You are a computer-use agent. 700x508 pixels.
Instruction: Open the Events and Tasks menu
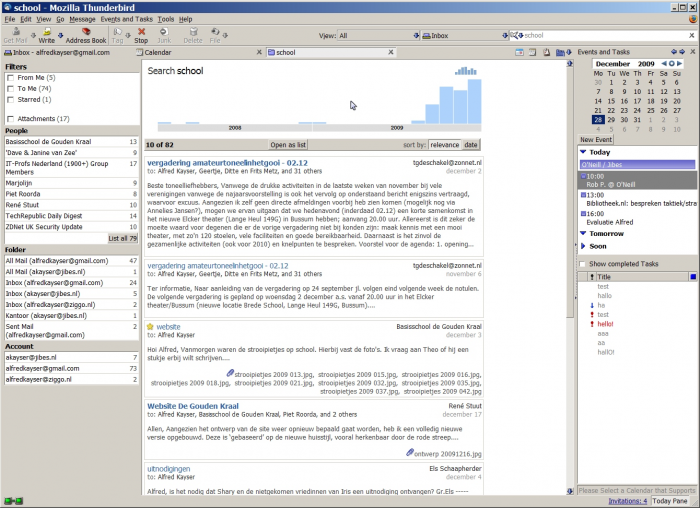coord(126,19)
